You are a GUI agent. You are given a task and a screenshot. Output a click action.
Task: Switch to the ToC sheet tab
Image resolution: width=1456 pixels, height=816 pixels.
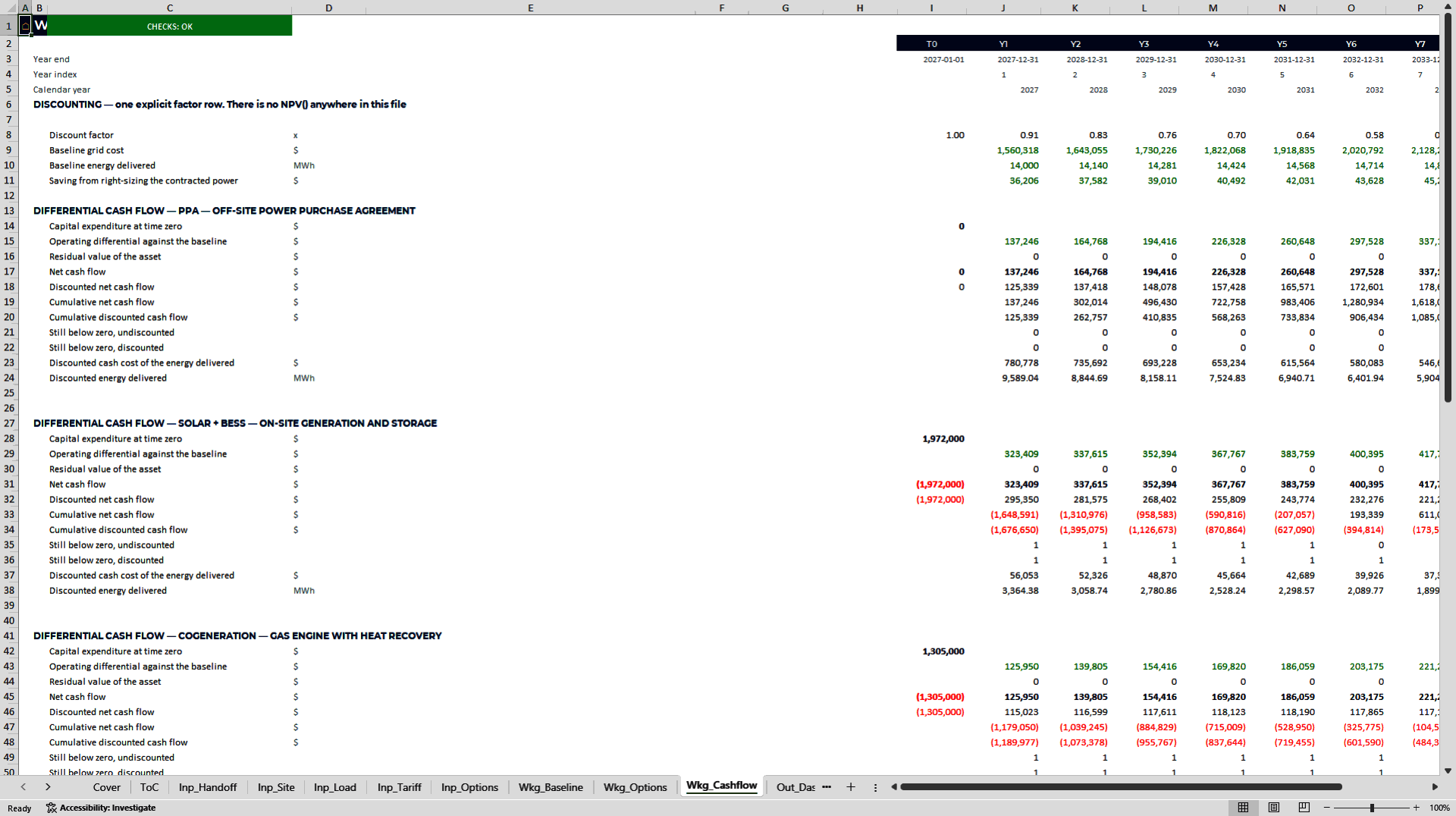[x=149, y=787]
